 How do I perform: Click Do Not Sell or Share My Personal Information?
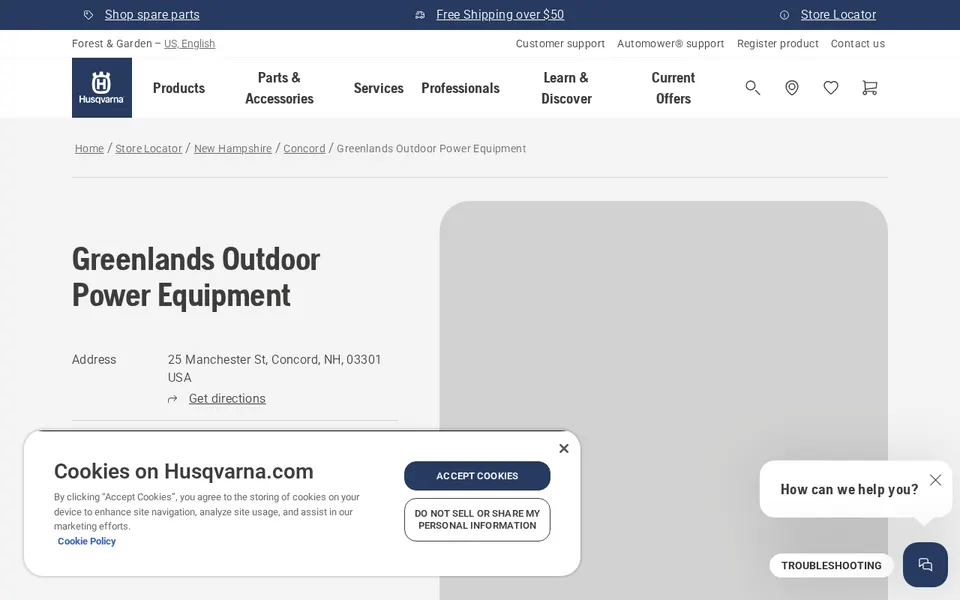pos(477,520)
